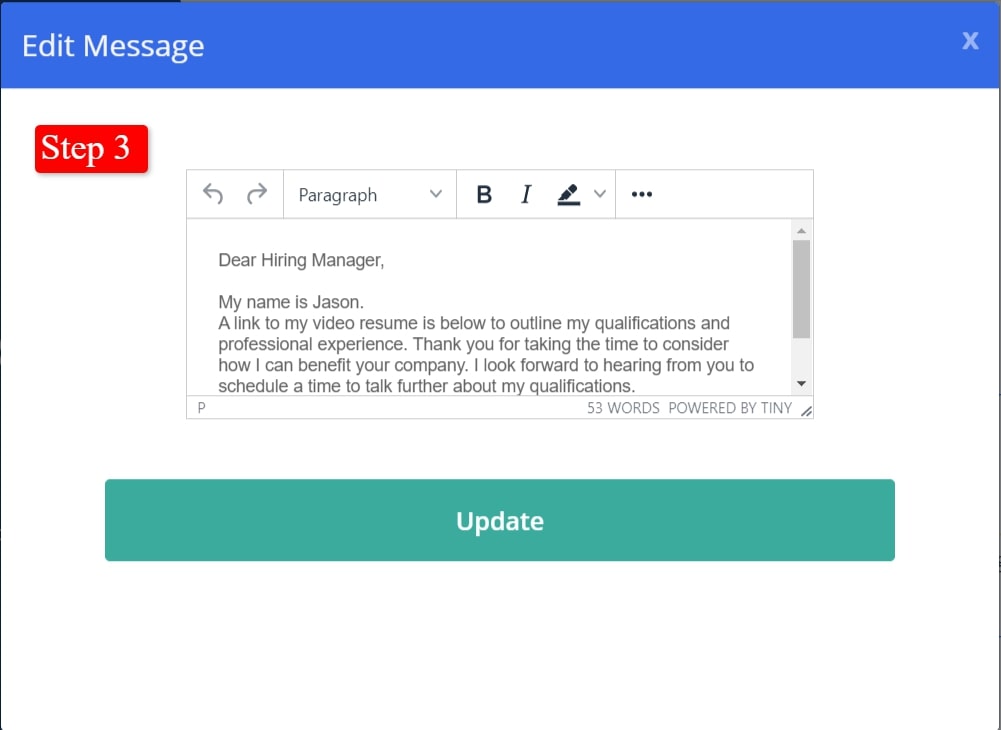The width and height of the screenshot is (1001, 730).
Task: Place cursor in "My name is Jason." line
Action: 291,302
